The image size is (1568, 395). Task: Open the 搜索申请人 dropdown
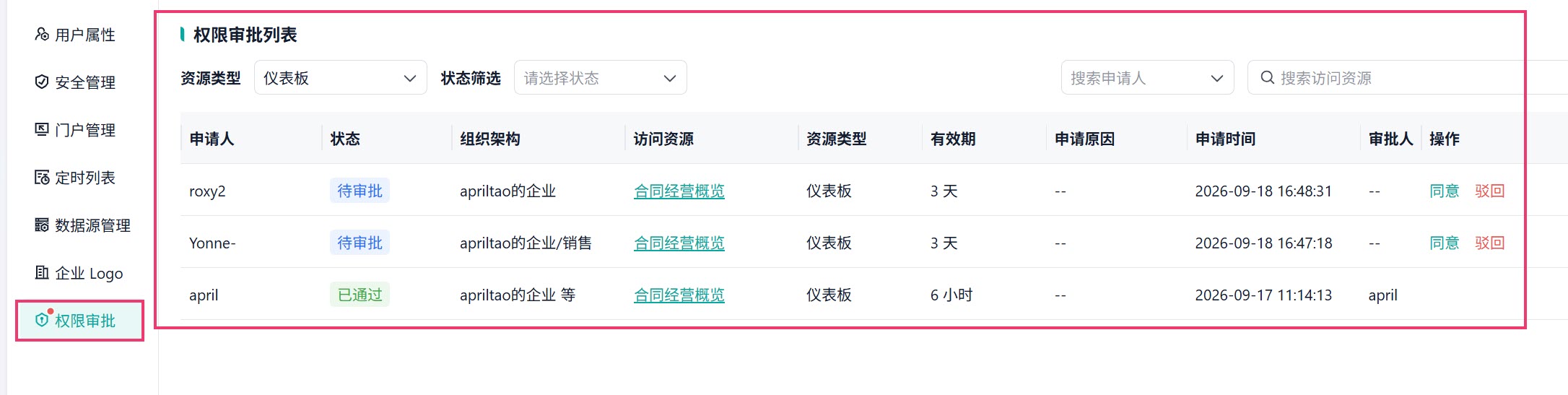pyautogui.click(x=1147, y=78)
